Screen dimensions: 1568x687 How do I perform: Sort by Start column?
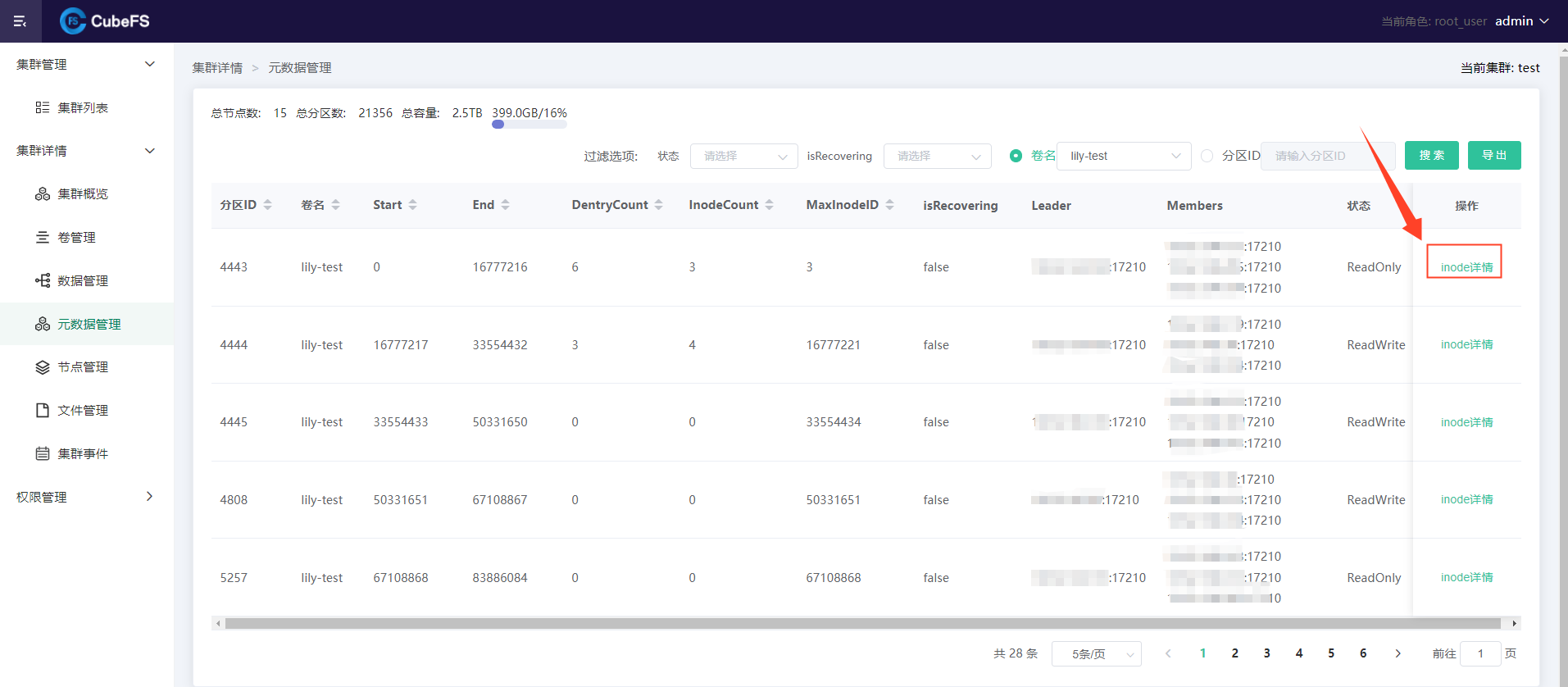(412, 205)
